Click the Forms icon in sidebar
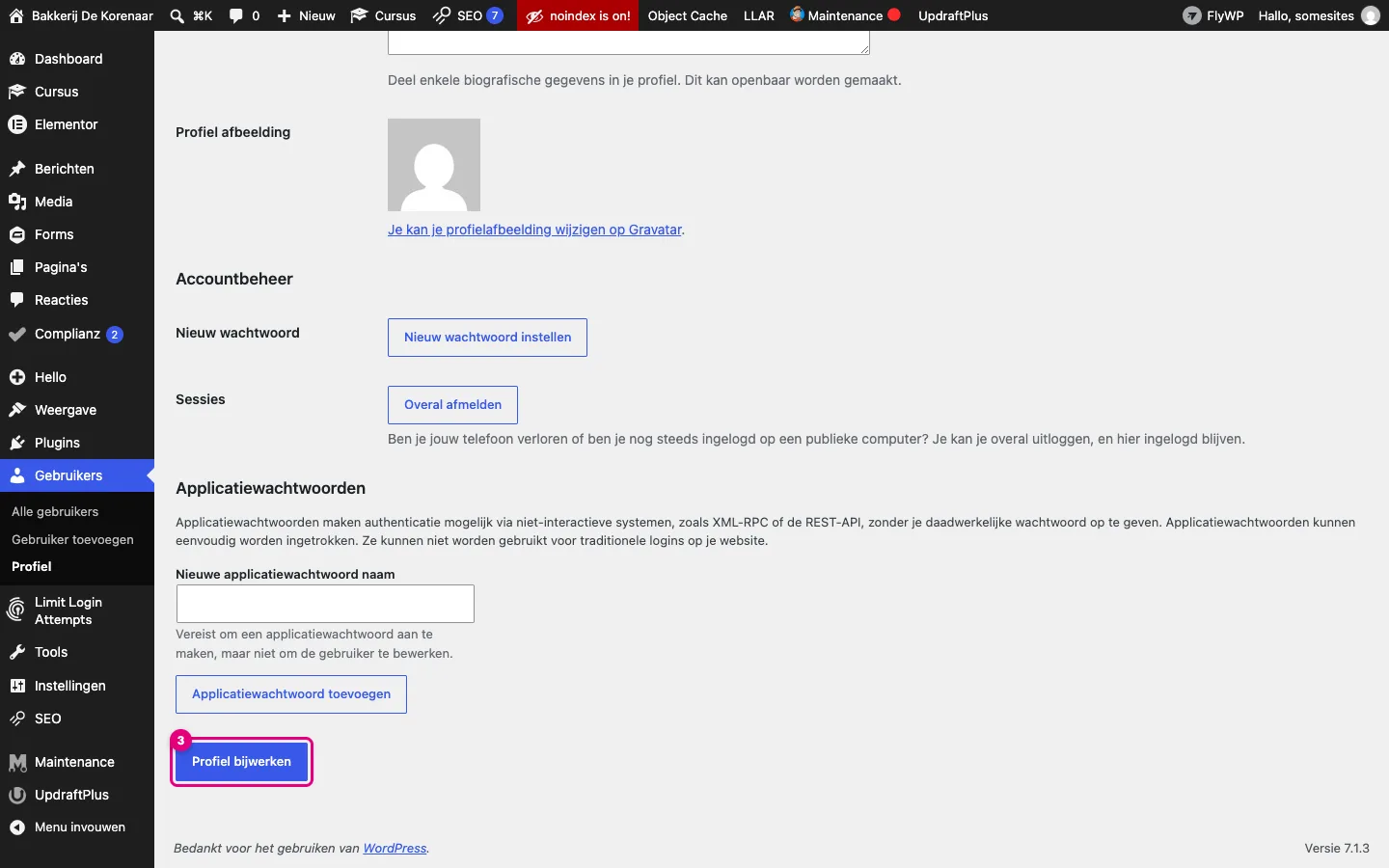 pos(16,234)
